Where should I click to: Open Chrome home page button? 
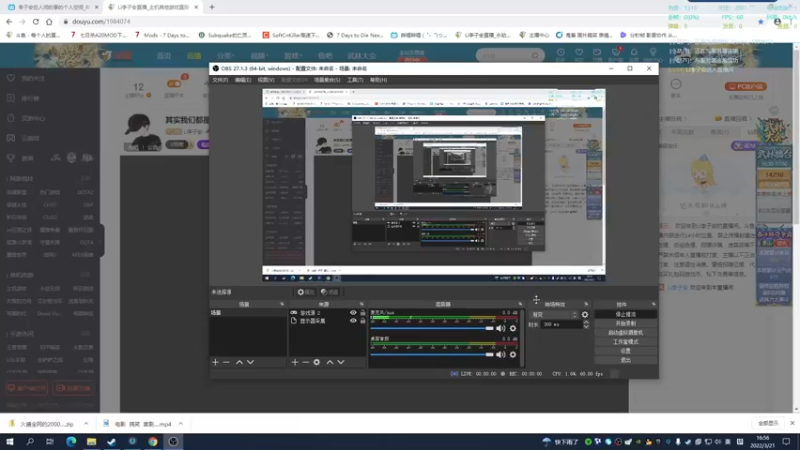[x=49, y=21]
